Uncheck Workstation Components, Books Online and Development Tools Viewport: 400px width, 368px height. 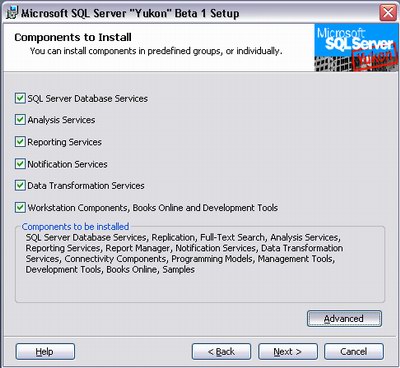tap(20, 207)
